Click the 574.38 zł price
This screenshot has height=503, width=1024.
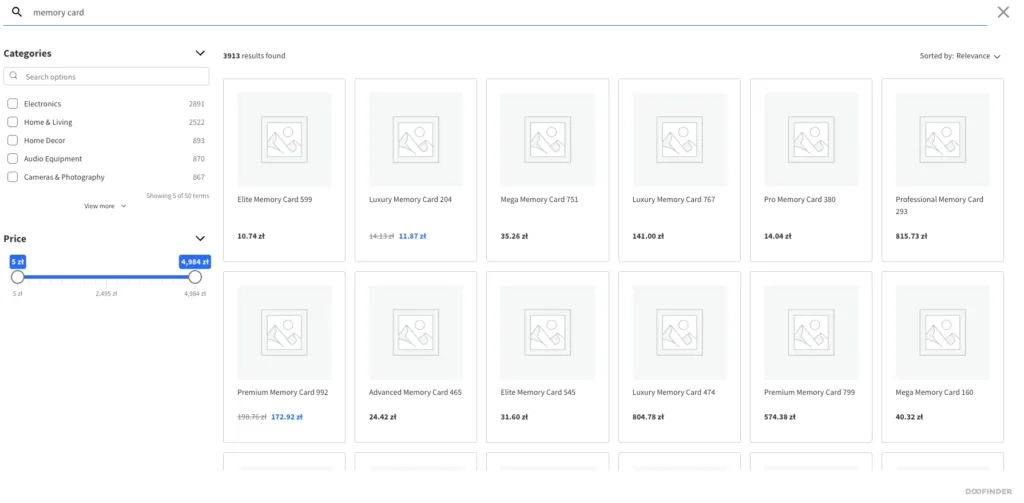point(780,417)
